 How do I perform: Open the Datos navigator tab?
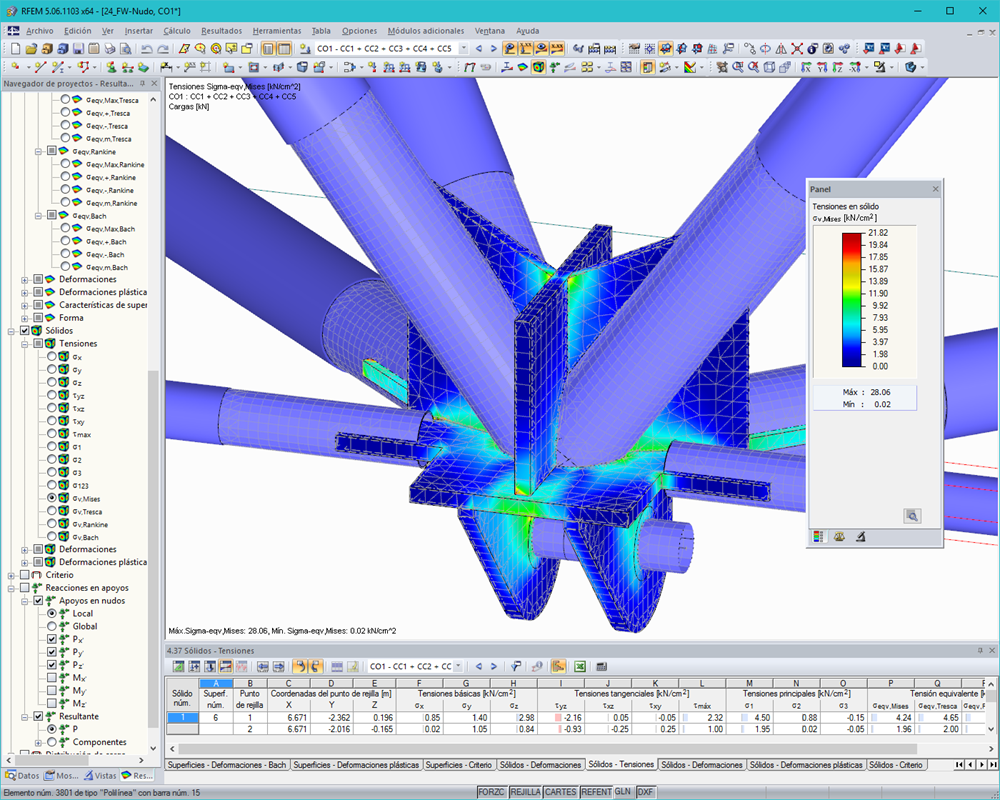(22, 776)
